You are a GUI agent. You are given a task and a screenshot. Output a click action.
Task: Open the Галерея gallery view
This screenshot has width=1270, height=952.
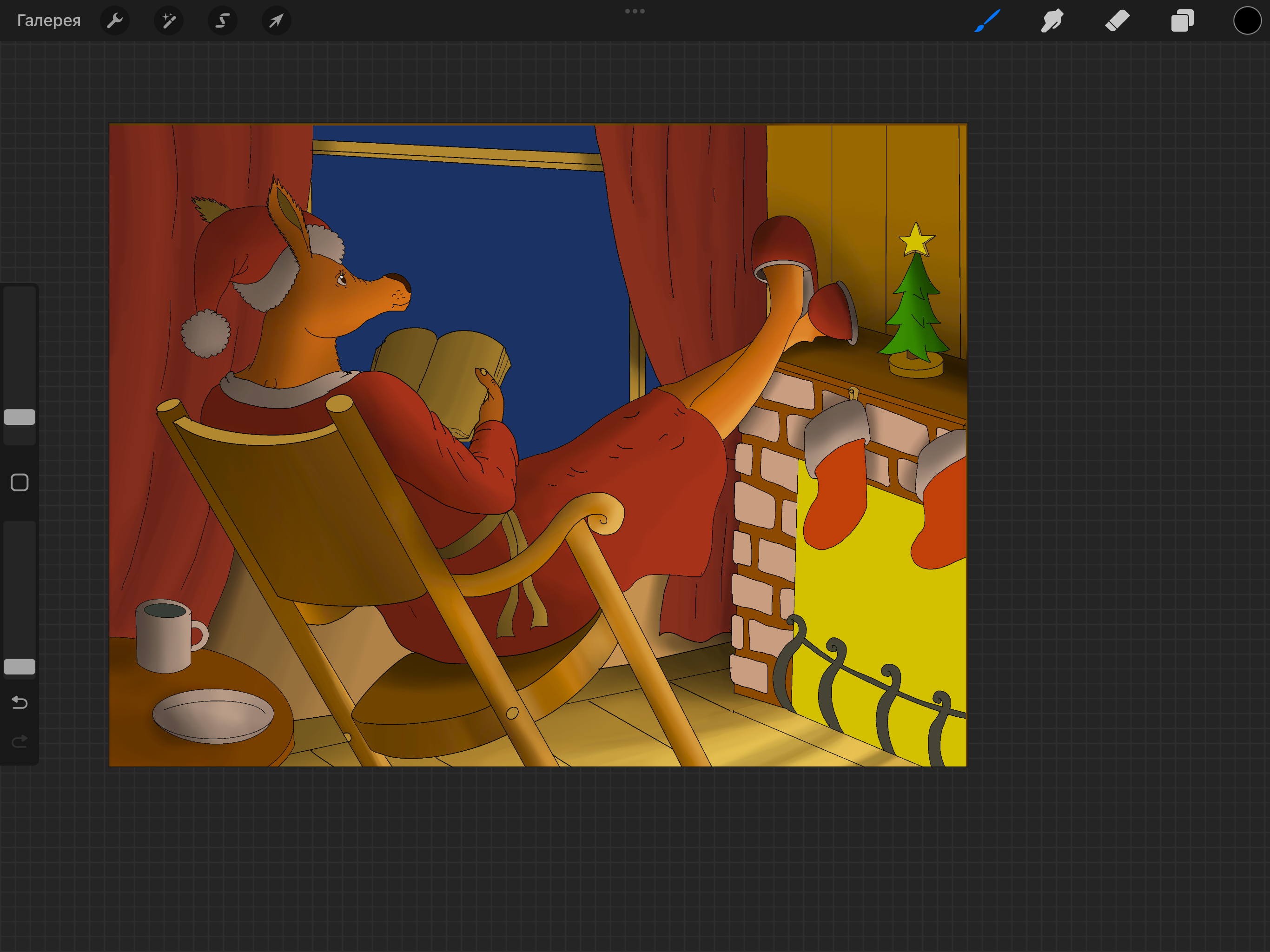tap(49, 20)
